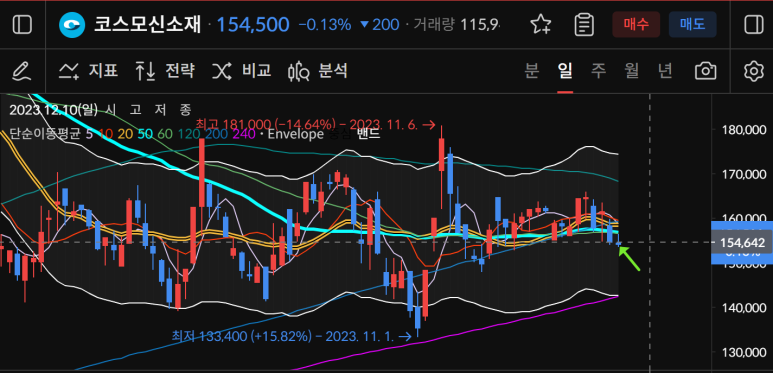
Task: Select moving average period 5
Action: (x=89, y=134)
